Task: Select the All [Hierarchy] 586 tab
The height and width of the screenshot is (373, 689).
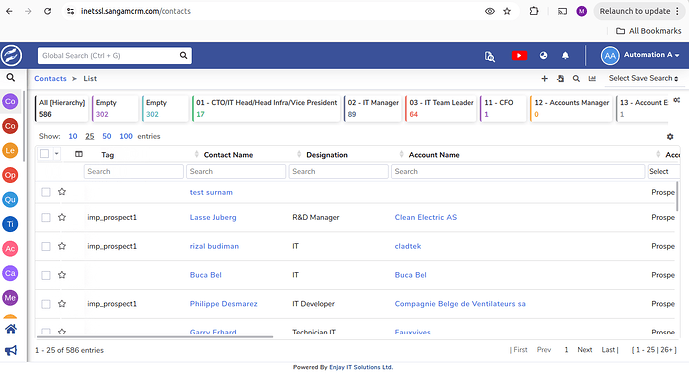Action: [x=62, y=108]
